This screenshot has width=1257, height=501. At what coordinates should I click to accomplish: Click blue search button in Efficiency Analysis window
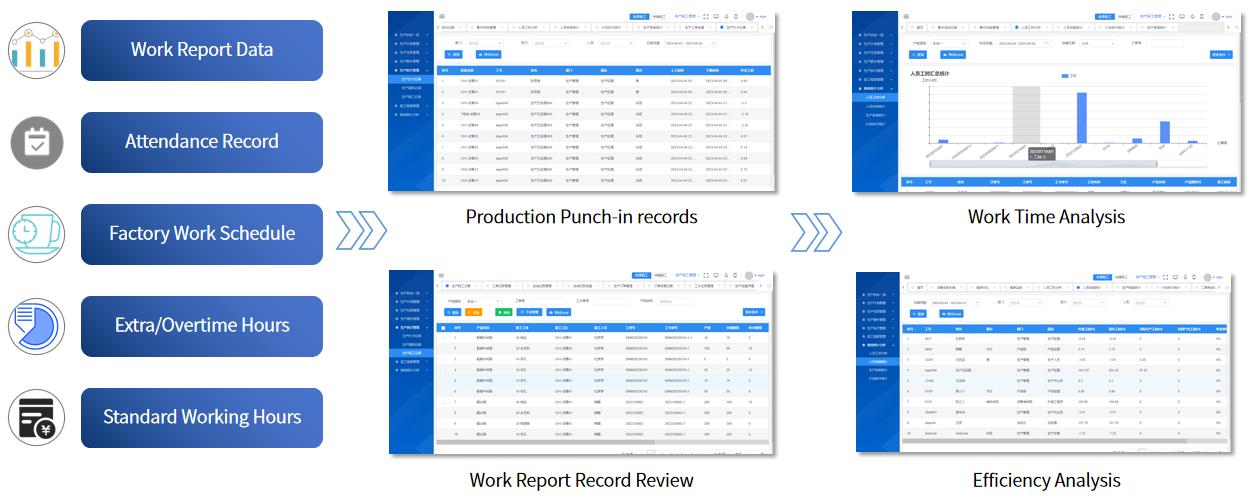[918, 314]
